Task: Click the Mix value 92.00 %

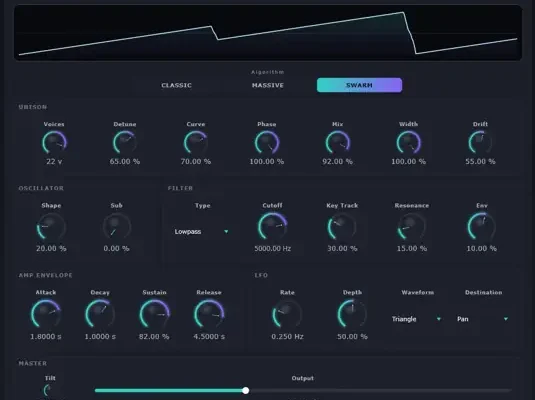Action: 337,161
